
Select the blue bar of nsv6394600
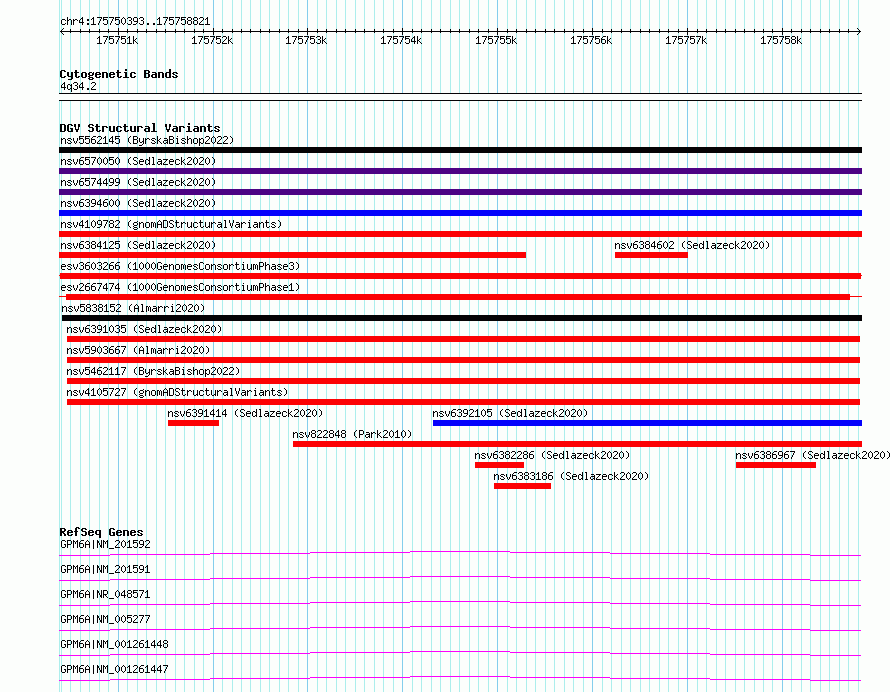(460, 213)
